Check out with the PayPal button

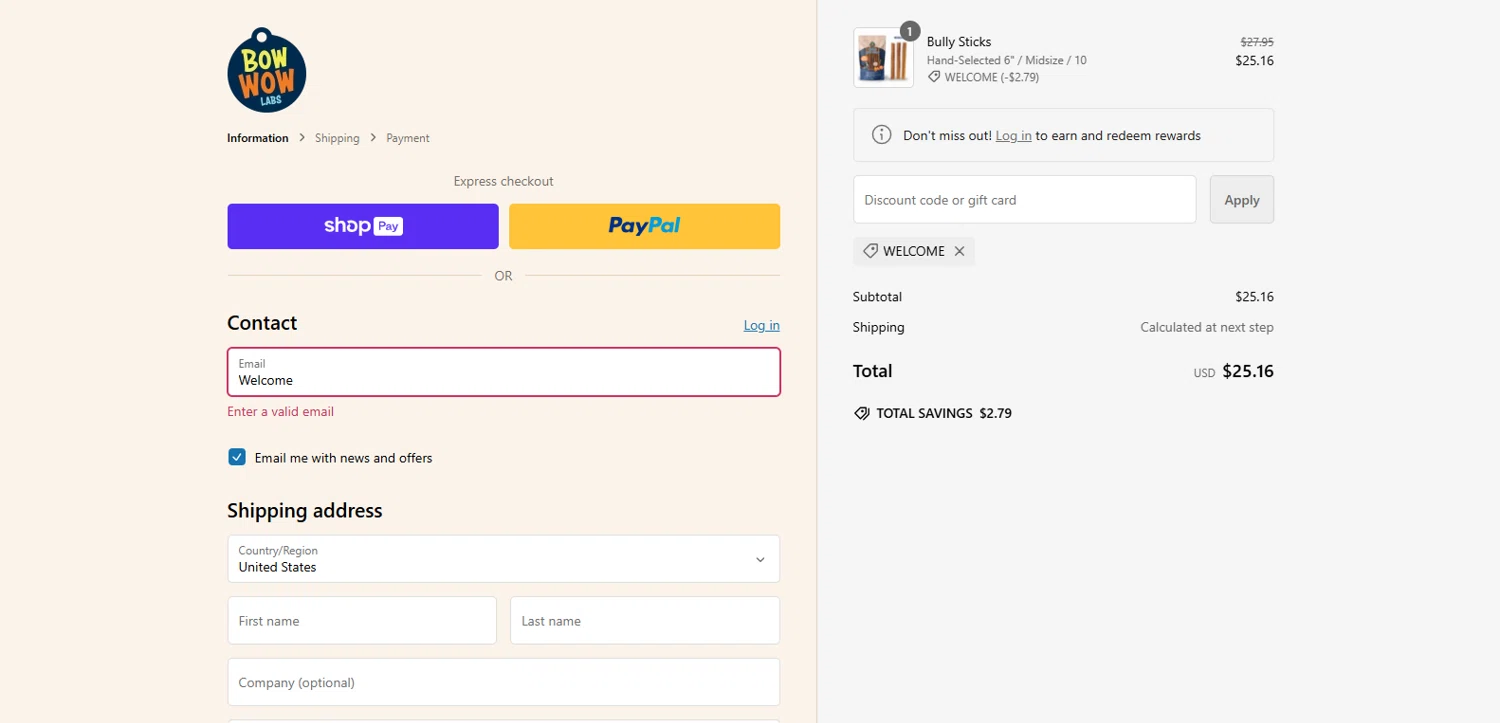click(x=644, y=226)
